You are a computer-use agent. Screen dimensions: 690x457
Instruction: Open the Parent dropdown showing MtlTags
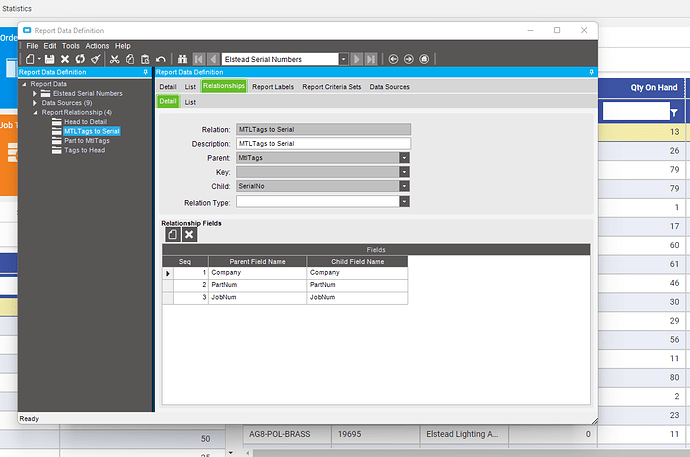point(404,158)
